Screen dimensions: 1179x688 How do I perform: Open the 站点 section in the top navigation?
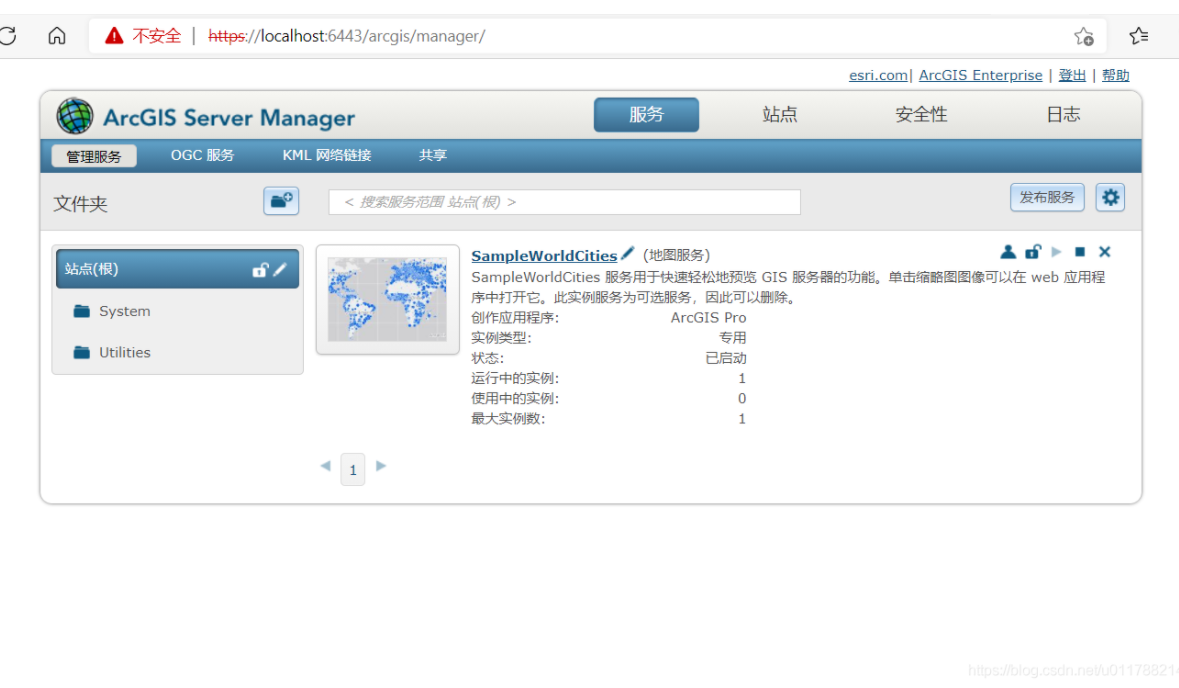pyautogui.click(x=780, y=114)
